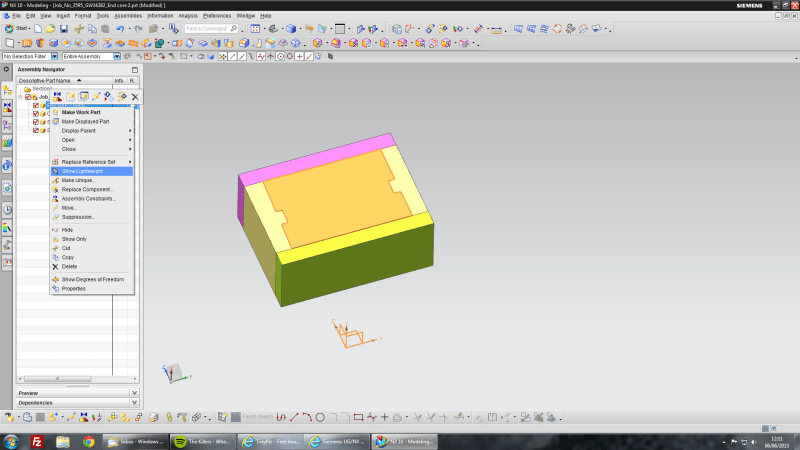Click the view triad cube in viewport corner
Viewport: 800px width, 450px height.
tap(174, 372)
